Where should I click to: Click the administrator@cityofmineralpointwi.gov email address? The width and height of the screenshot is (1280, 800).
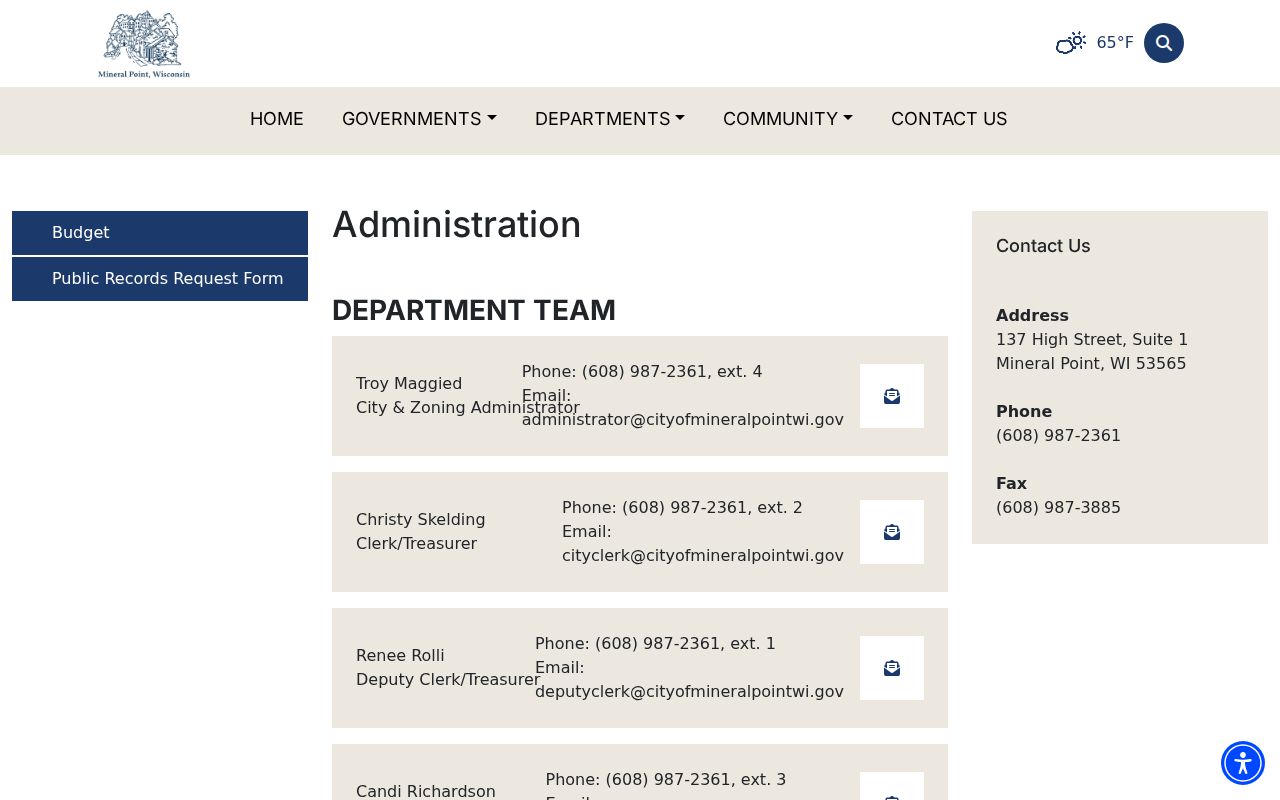click(683, 420)
